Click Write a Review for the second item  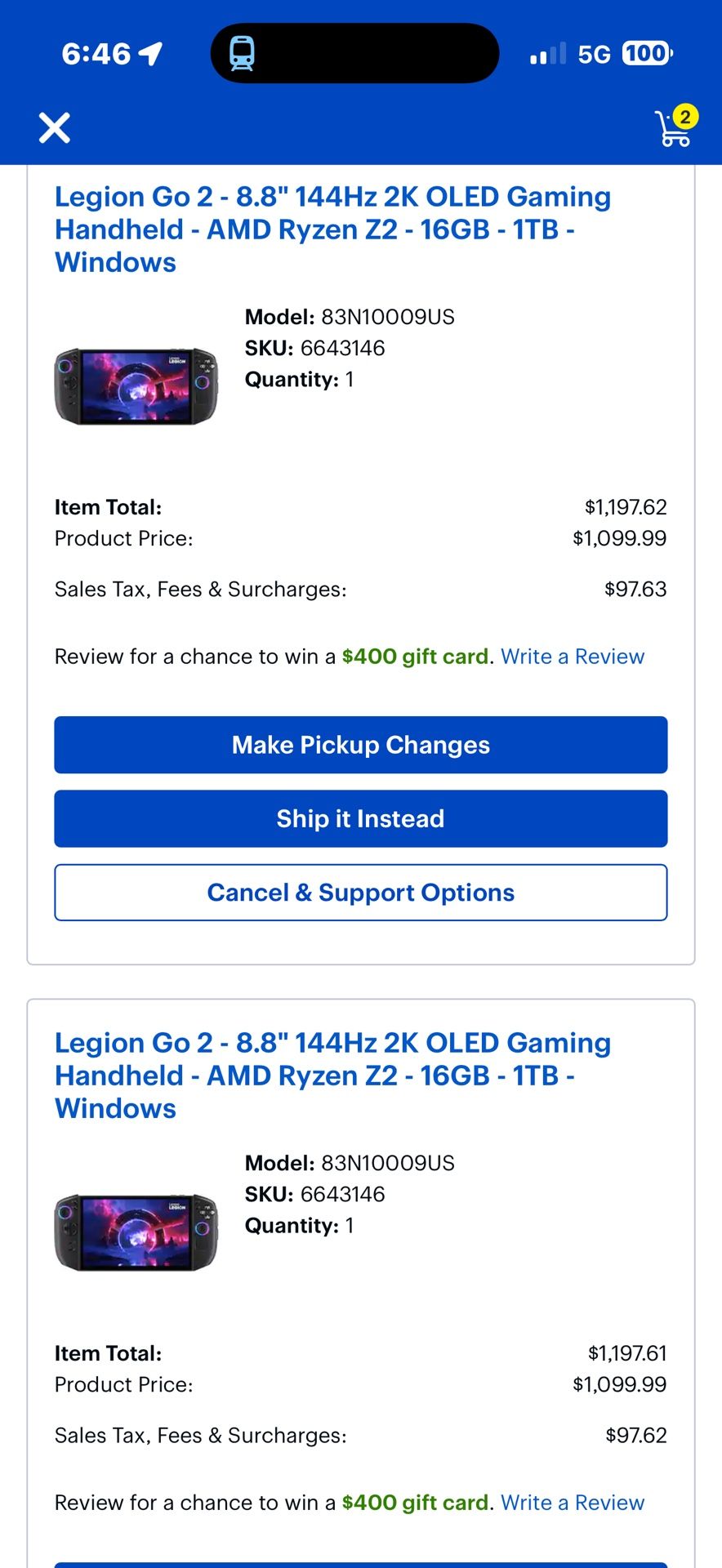(573, 1503)
